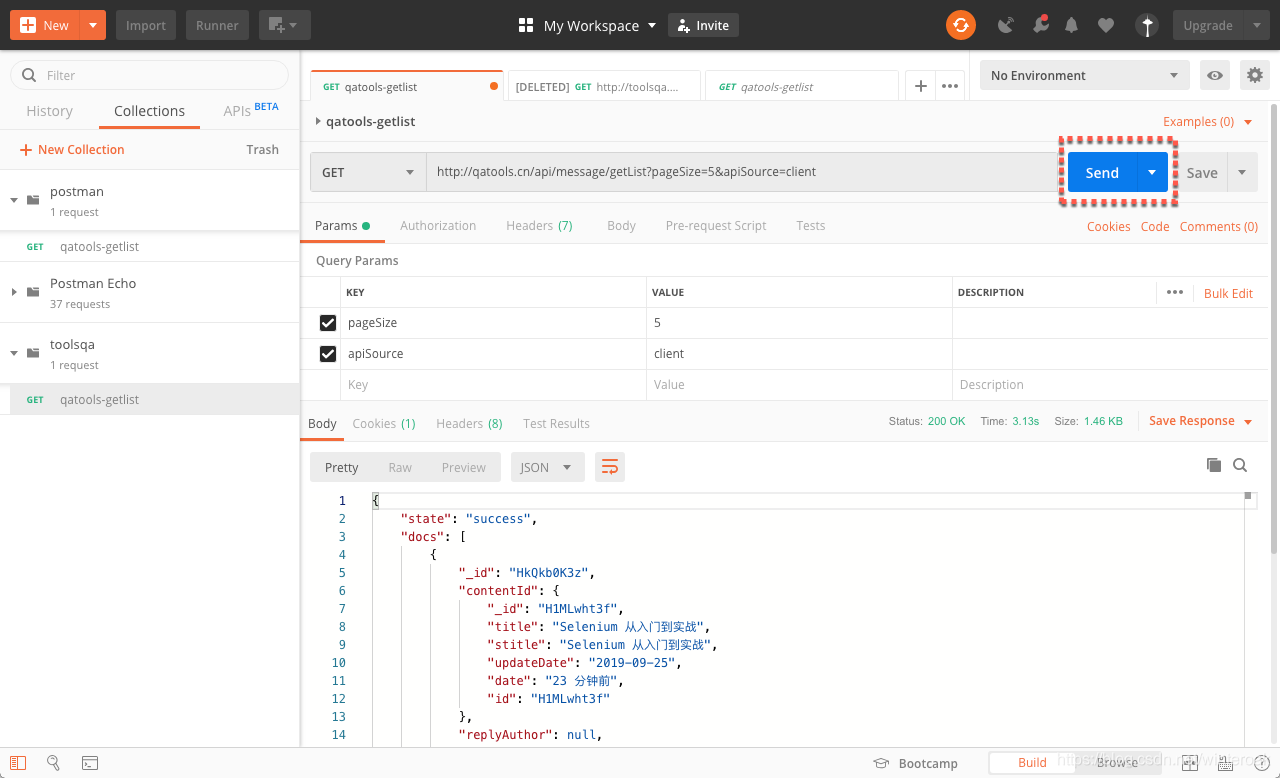
Task: Switch to Browse mode
Action: (1117, 762)
